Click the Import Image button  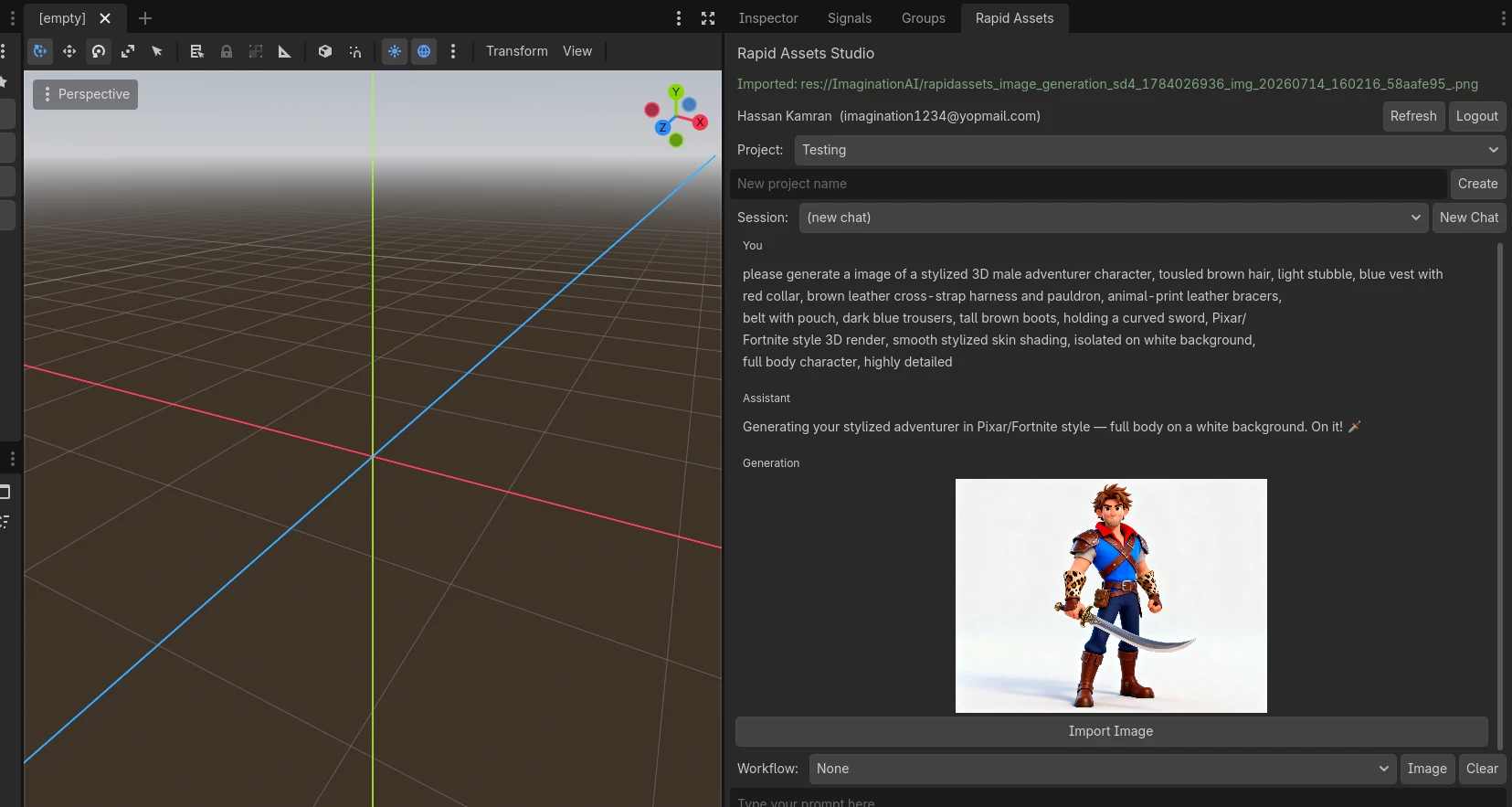click(1111, 731)
